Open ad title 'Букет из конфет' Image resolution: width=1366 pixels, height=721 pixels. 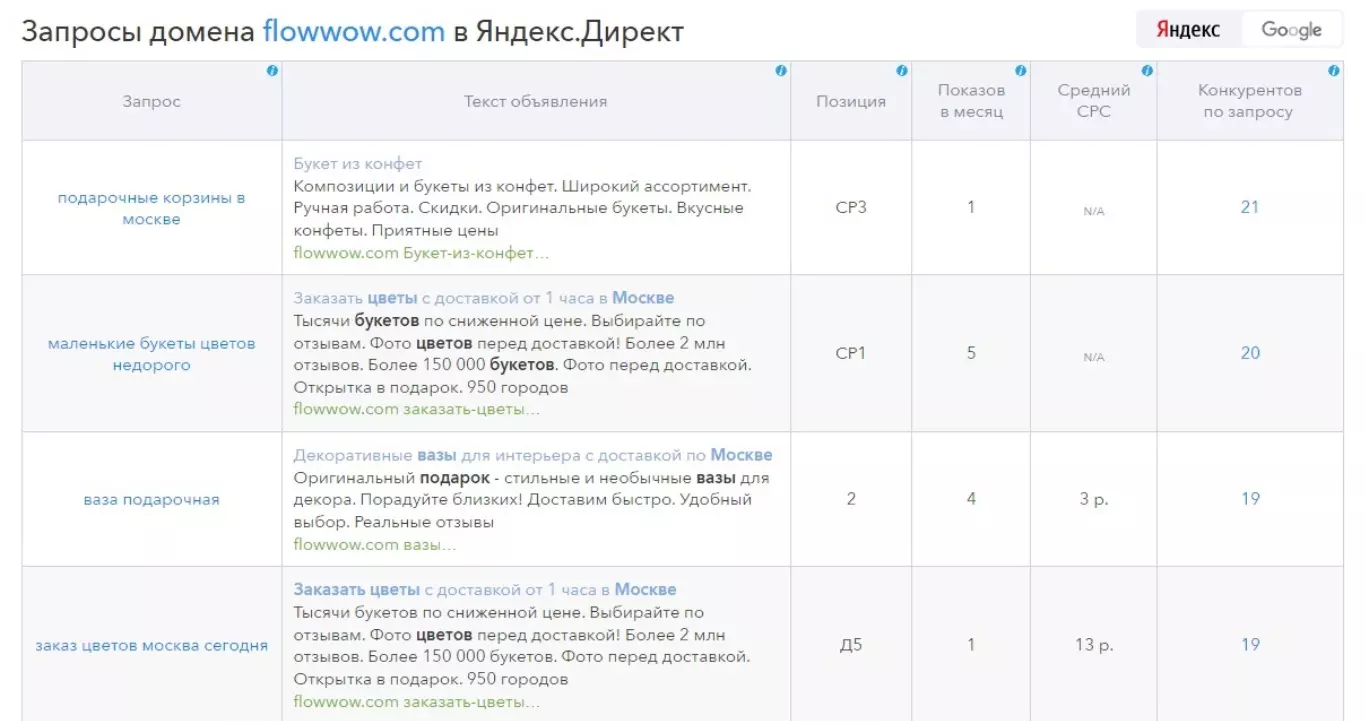(x=358, y=163)
